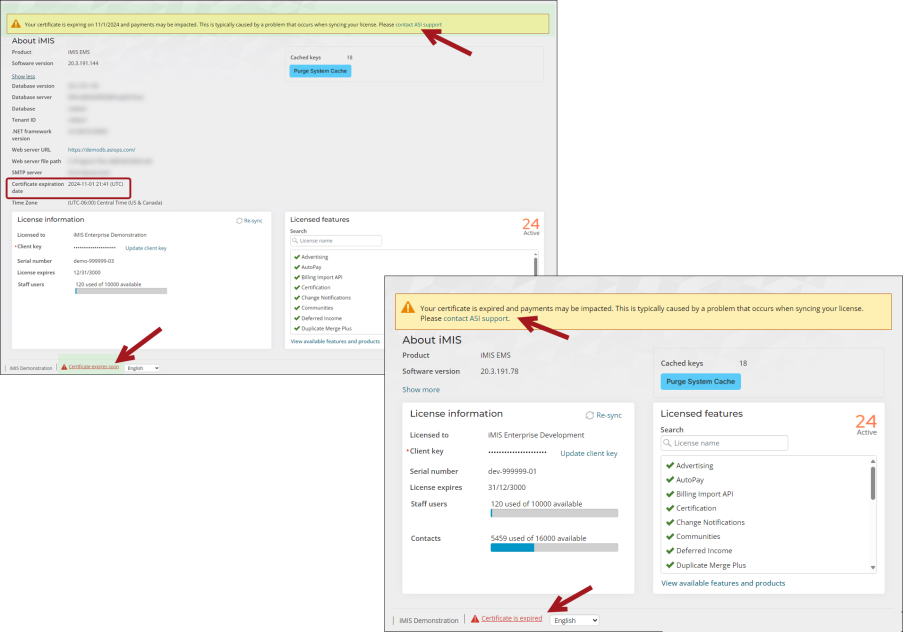Click the certificate date '2024-11-01 21:41 (UTC)'

[x=96, y=184]
